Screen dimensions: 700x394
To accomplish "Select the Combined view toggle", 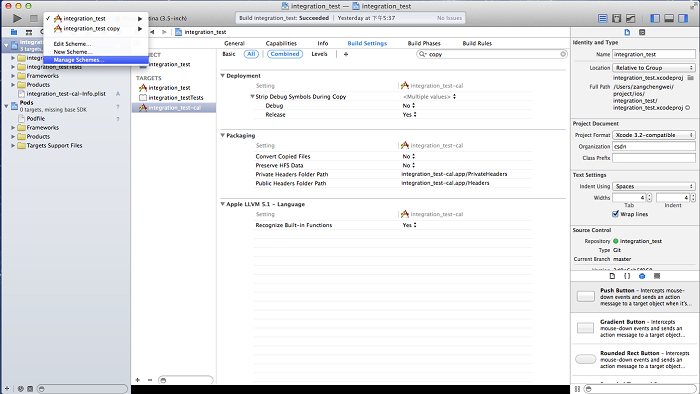I will coord(285,54).
